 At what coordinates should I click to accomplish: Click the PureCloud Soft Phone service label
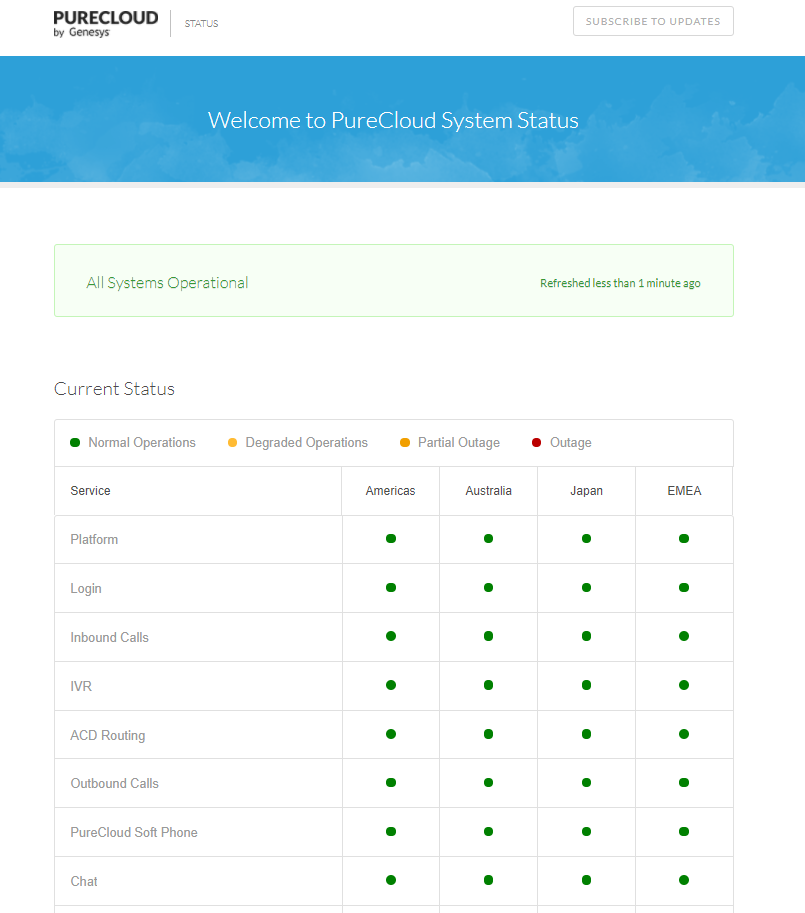(134, 833)
